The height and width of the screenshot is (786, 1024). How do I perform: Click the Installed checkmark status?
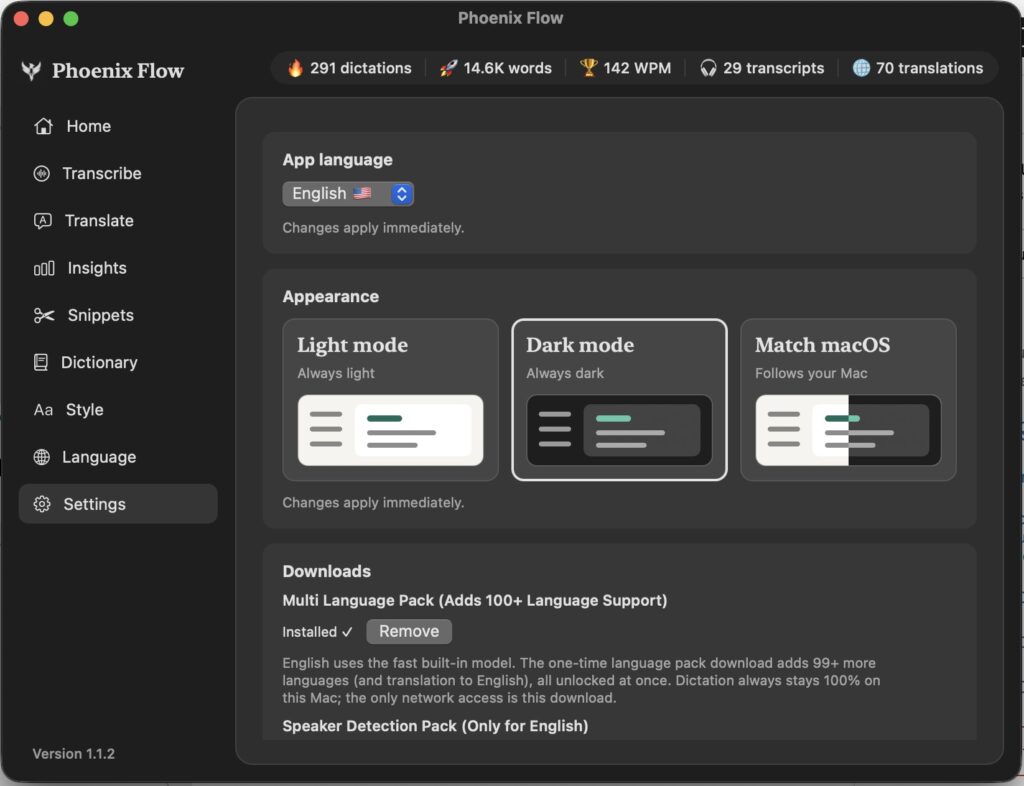tap(317, 632)
